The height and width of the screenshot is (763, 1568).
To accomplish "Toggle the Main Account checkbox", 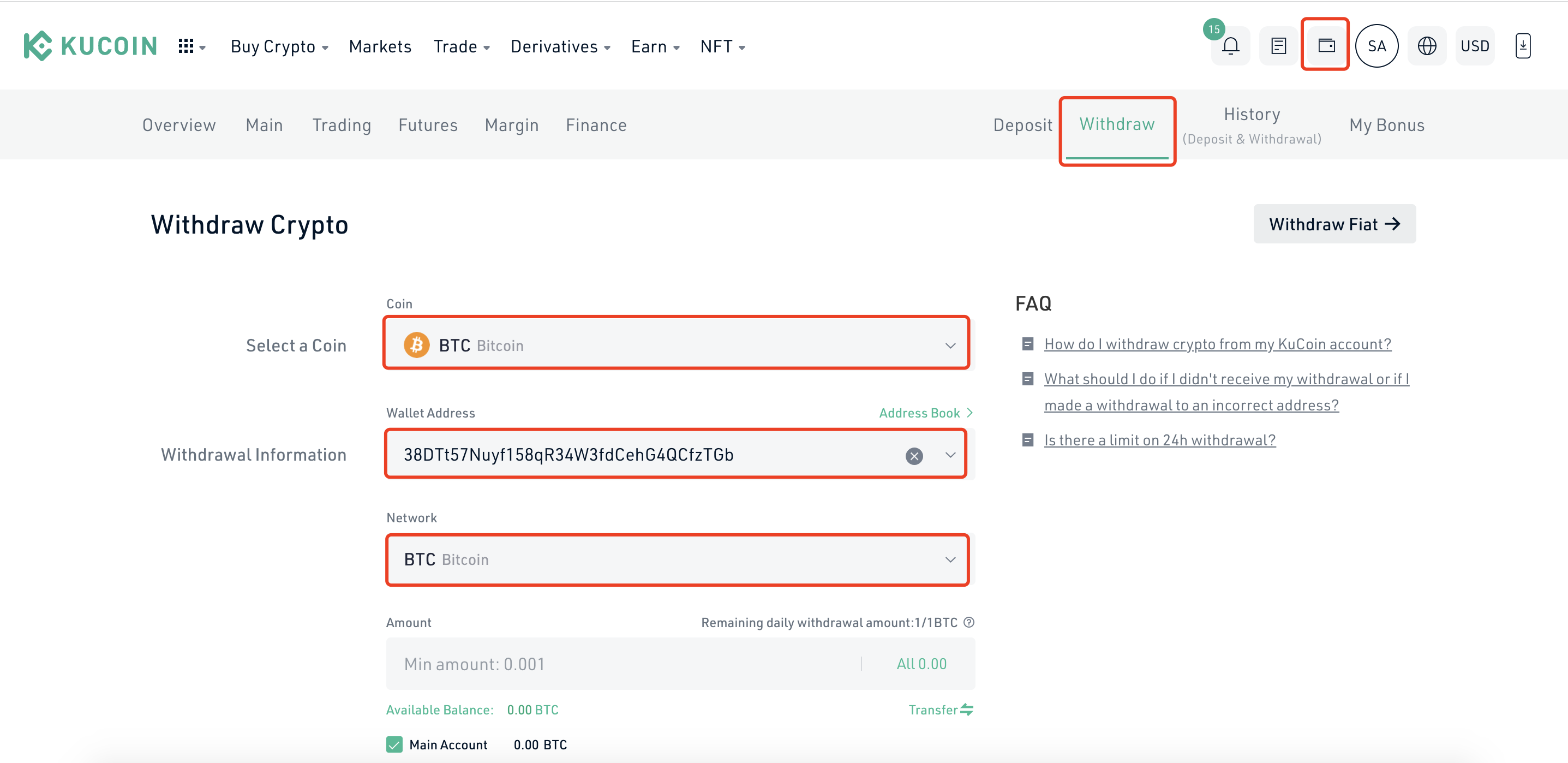I will [394, 744].
